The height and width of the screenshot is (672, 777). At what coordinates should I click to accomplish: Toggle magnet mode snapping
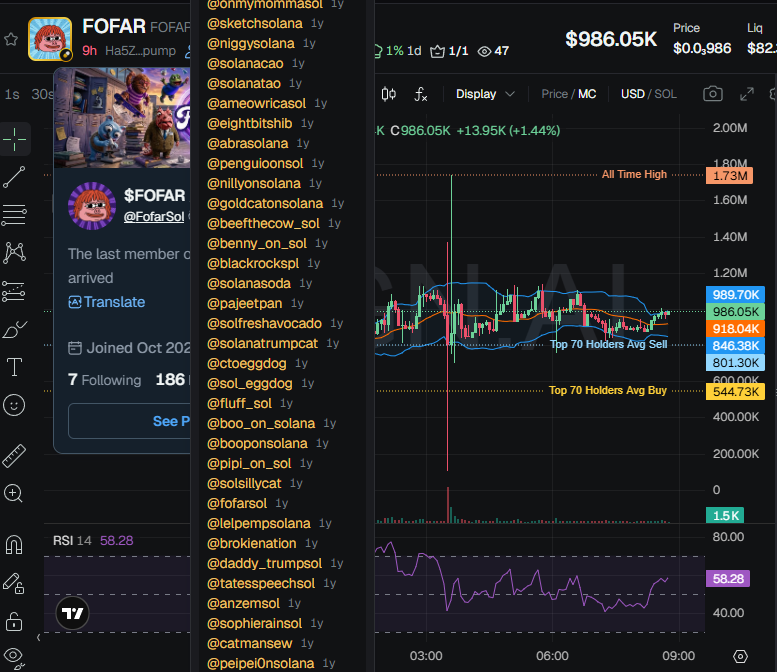click(x=14, y=545)
